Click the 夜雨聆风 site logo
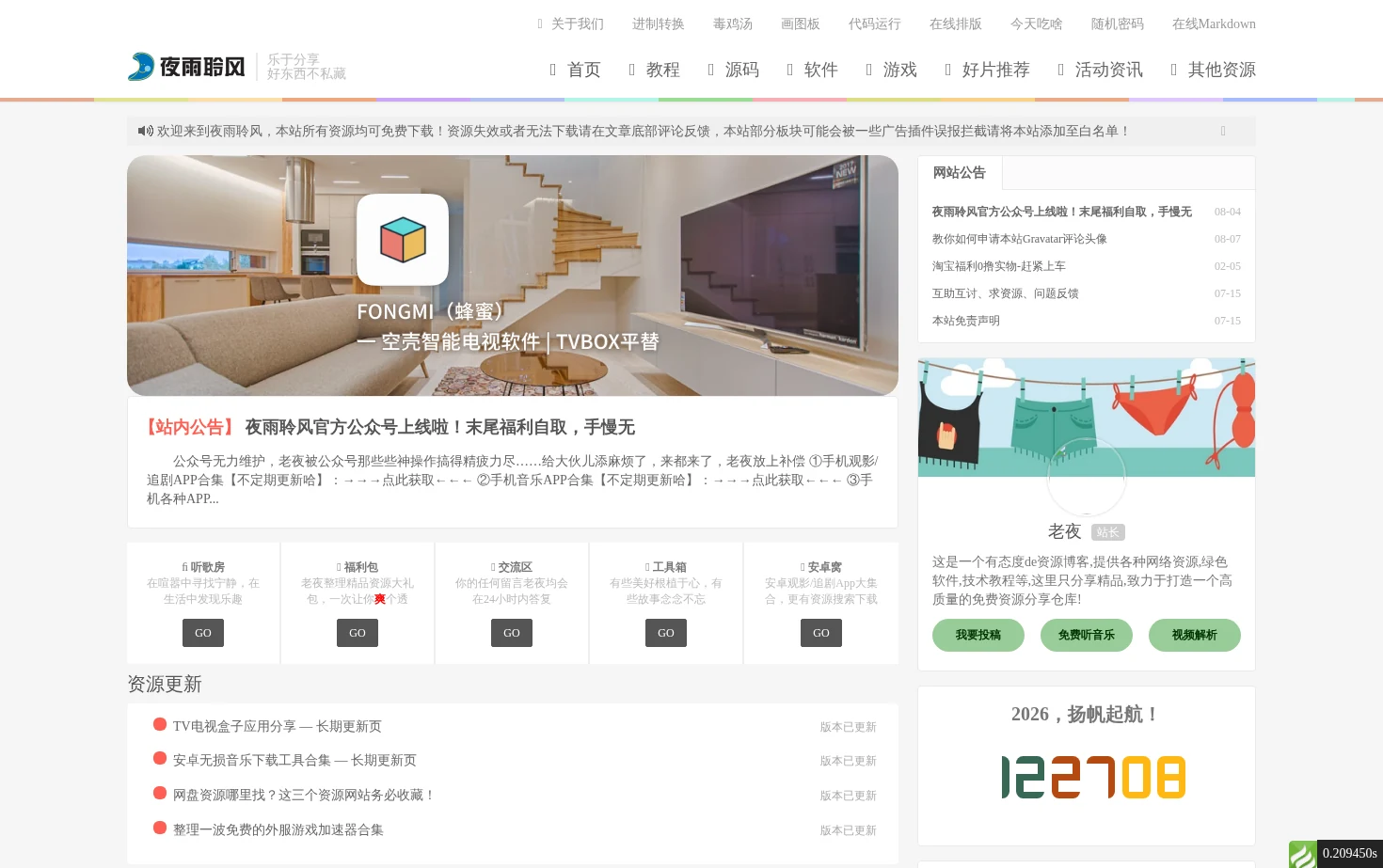The height and width of the screenshot is (868, 1383). click(x=186, y=67)
